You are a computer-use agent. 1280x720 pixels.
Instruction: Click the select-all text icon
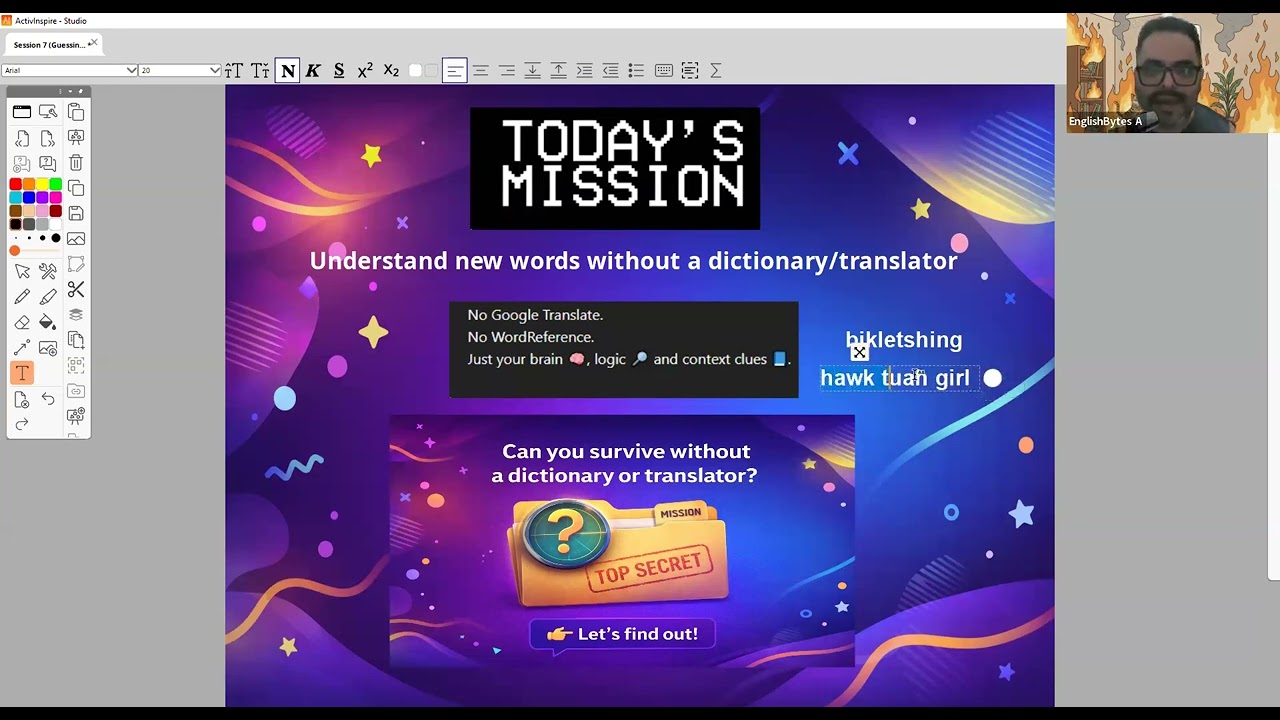click(690, 70)
